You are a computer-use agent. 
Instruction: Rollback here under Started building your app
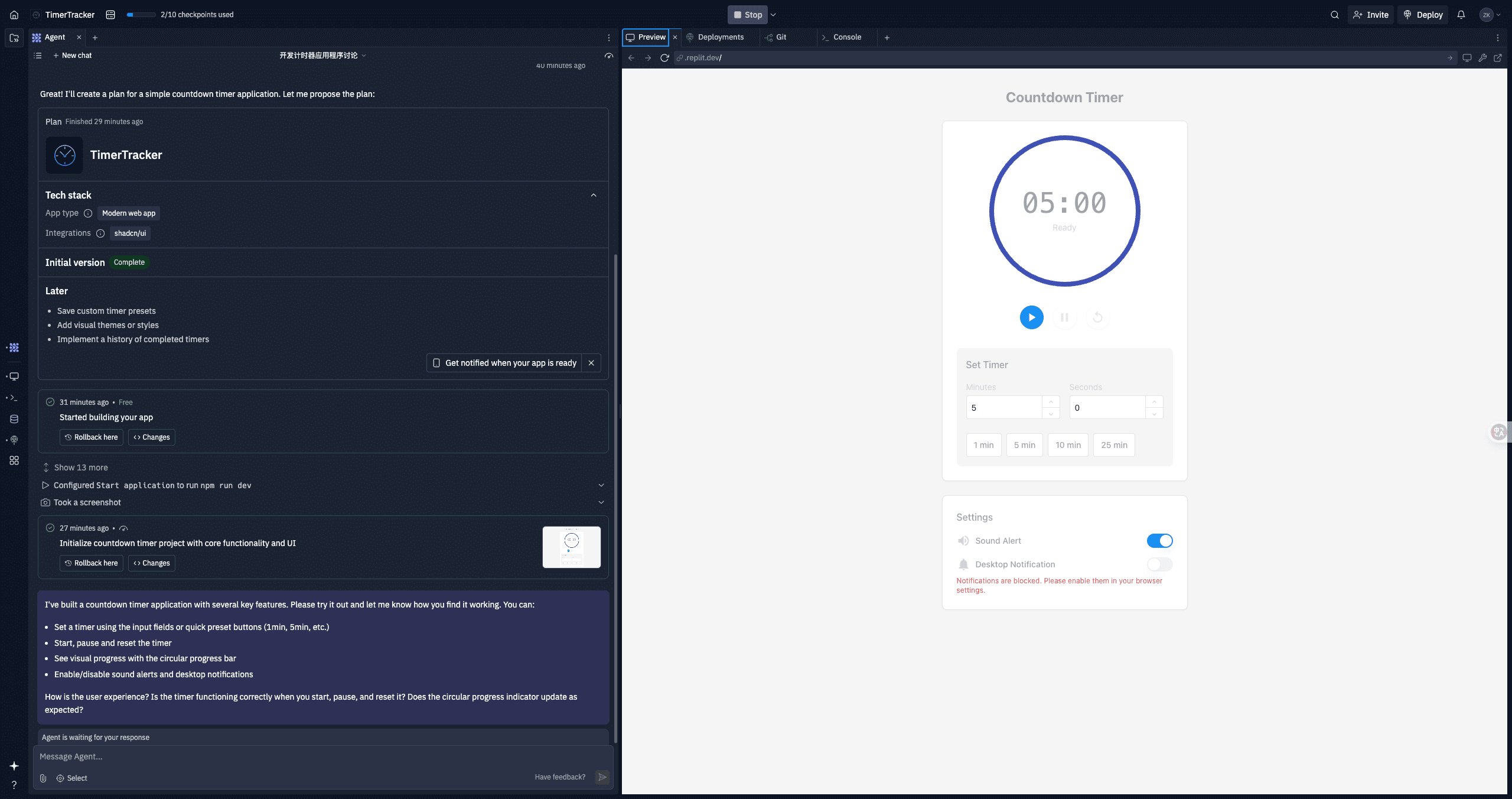[92, 437]
